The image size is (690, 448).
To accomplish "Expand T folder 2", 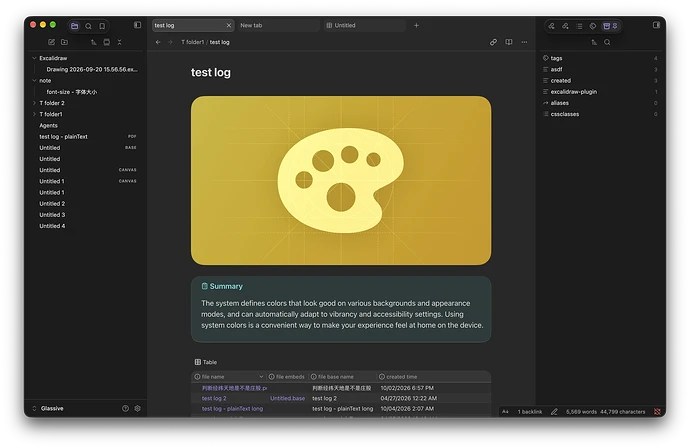I will [34, 103].
